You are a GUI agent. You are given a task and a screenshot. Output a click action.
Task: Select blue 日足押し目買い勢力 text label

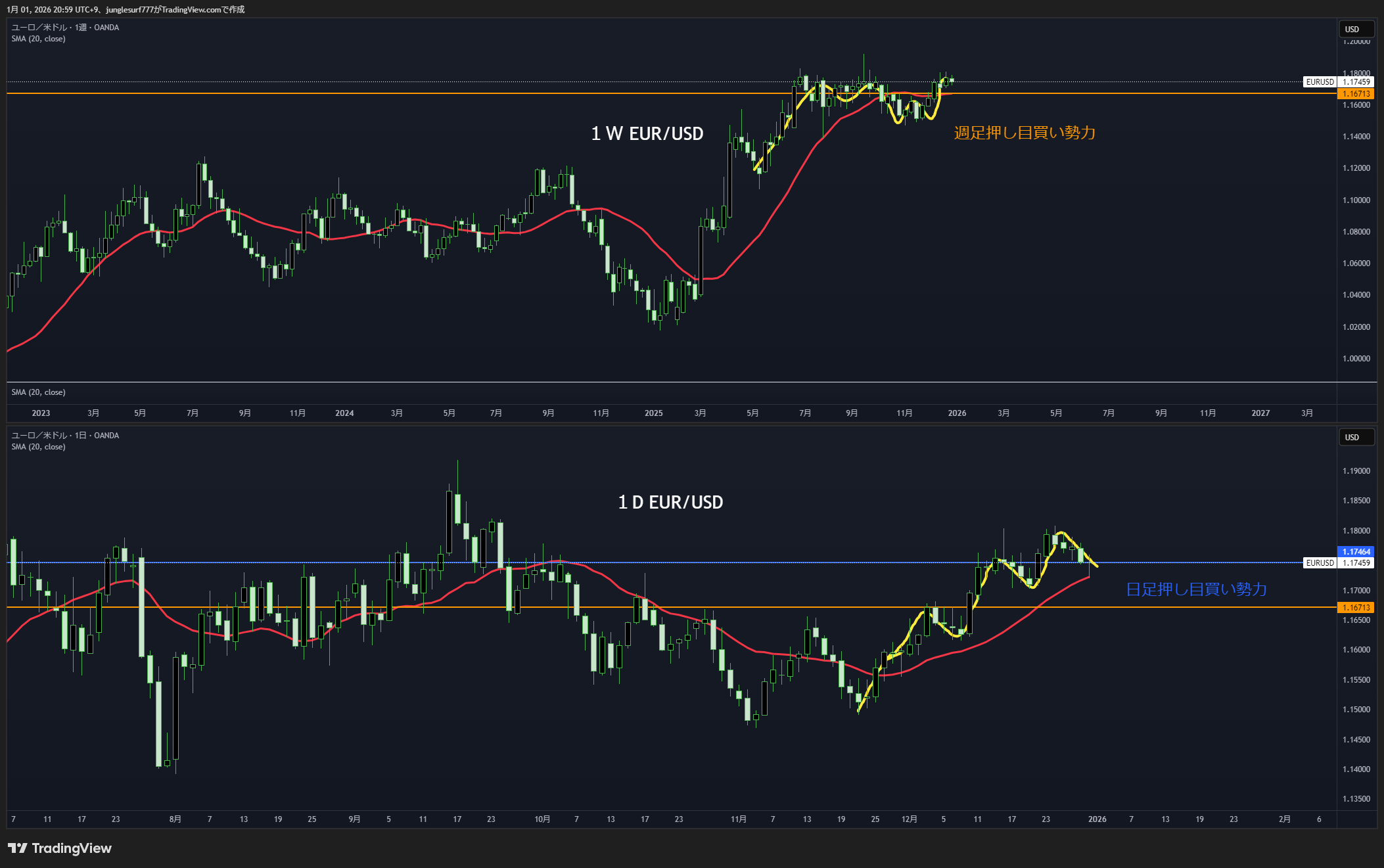point(1196,589)
